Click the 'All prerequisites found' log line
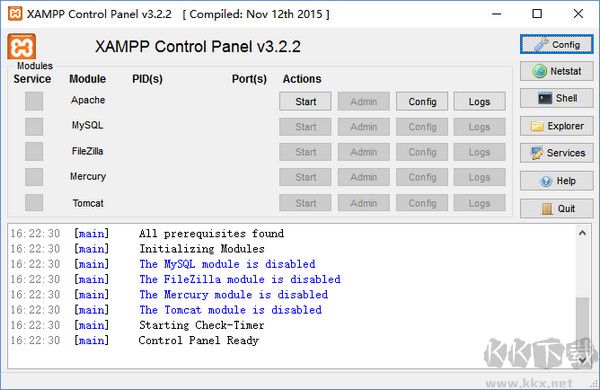This screenshot has height=390, width=600. pos(211,233)
